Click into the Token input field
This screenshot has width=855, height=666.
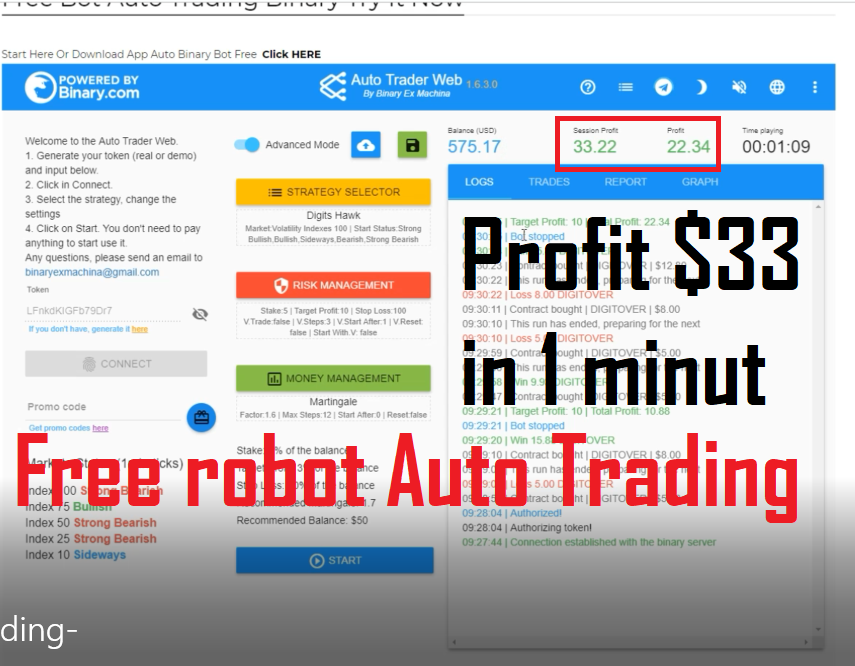[103, 311]
